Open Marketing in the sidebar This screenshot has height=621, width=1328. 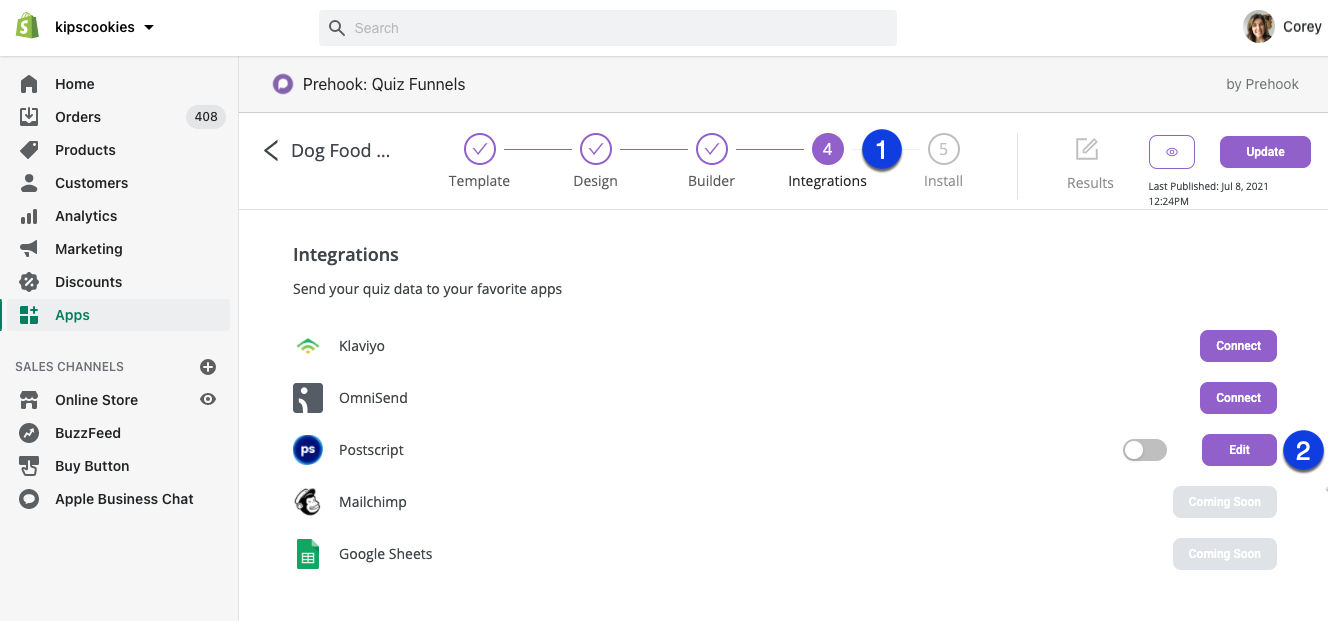[89, 249]
